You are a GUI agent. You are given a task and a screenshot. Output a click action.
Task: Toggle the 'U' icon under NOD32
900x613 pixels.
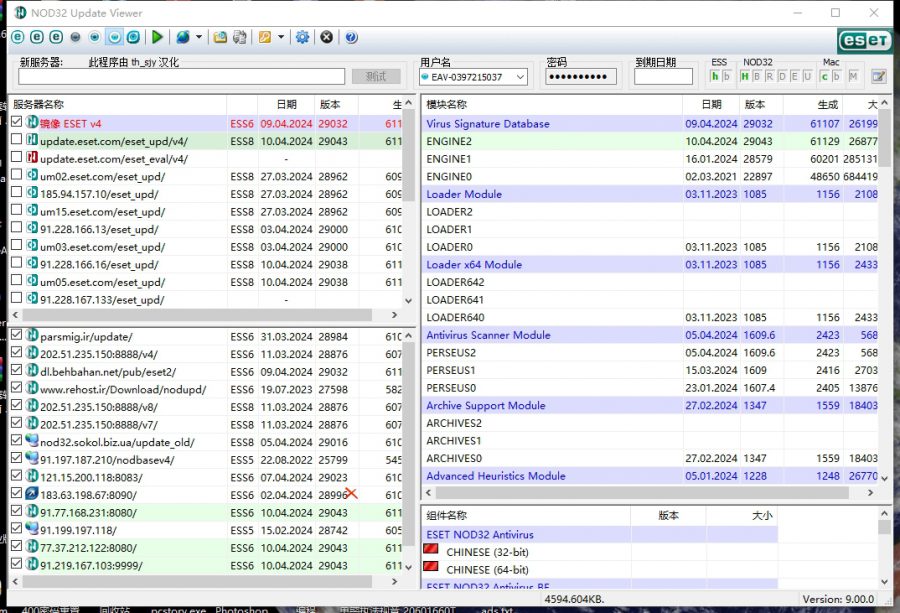pos(808,76)
